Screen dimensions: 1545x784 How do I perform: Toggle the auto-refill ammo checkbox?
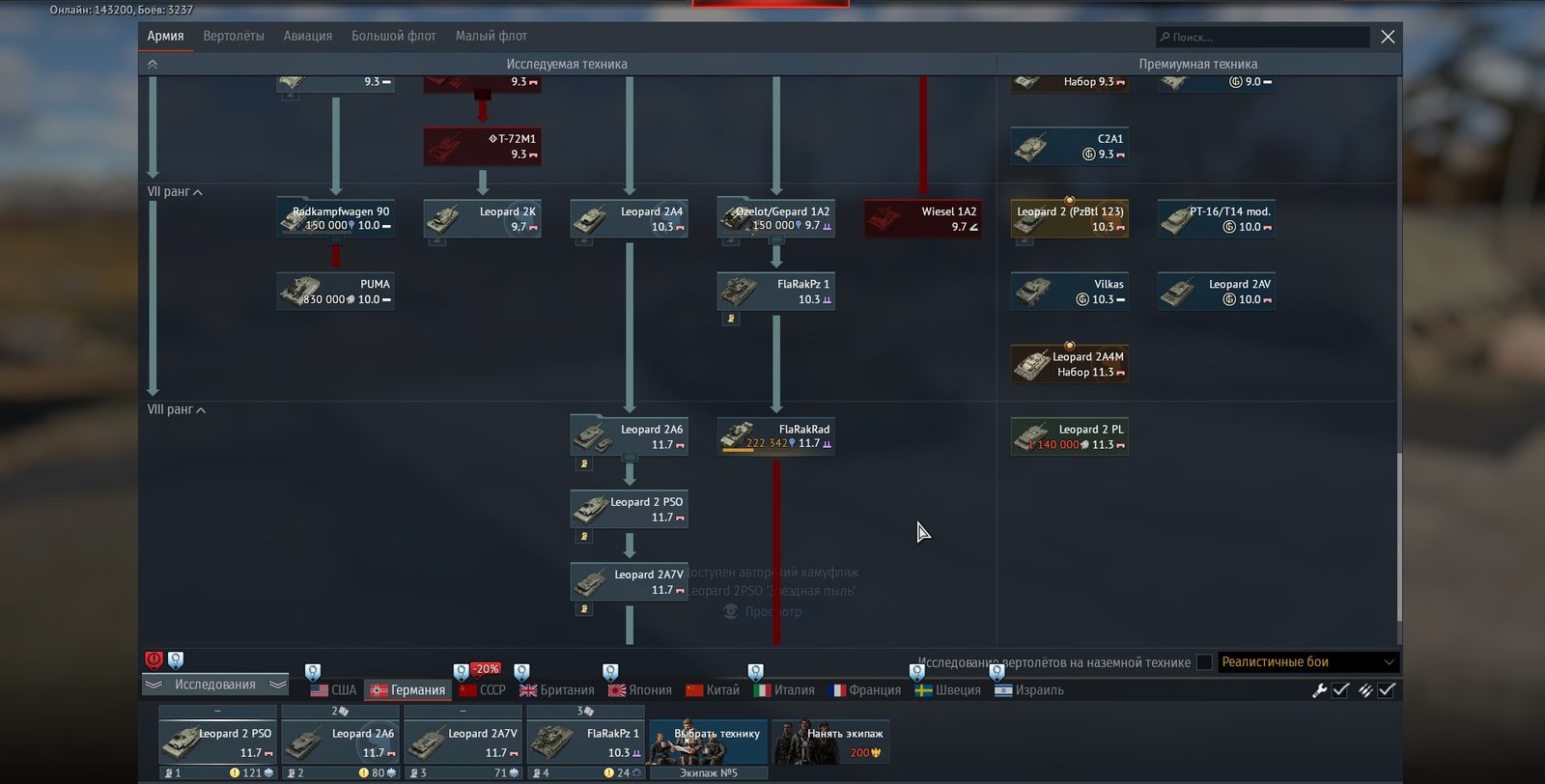1387,690
